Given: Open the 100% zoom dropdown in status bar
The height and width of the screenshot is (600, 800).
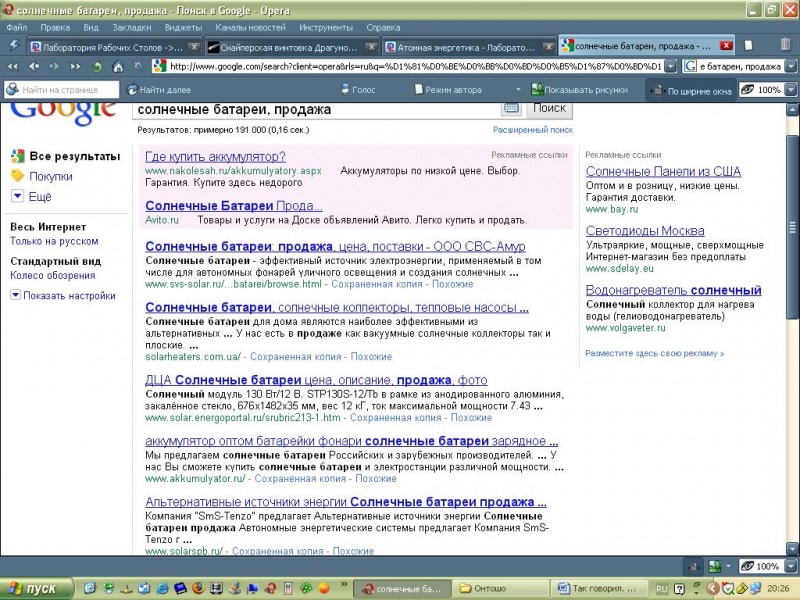Looking at the screenshot, I should pyautogui.click(x=792, y=566).
